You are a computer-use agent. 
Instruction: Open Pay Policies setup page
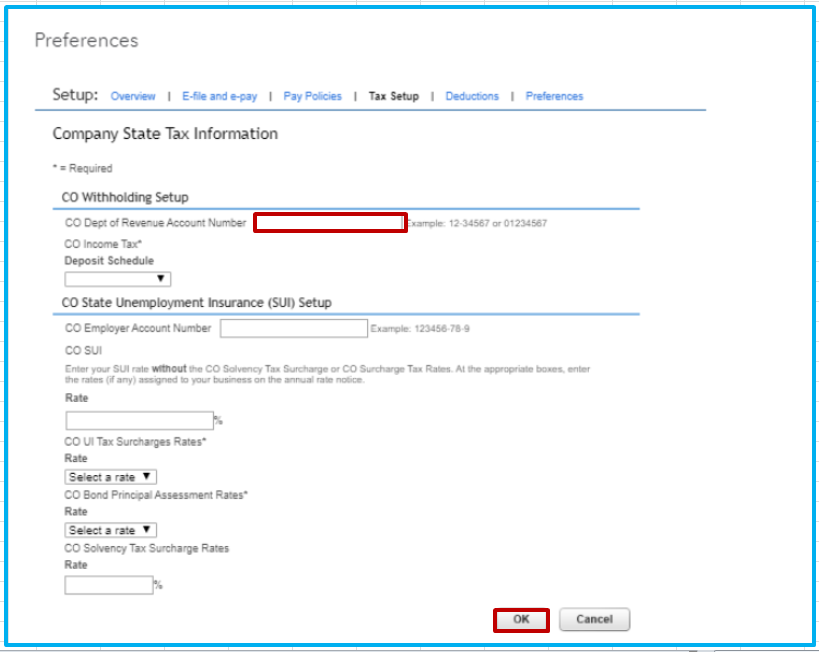click(x=312, y=96)
